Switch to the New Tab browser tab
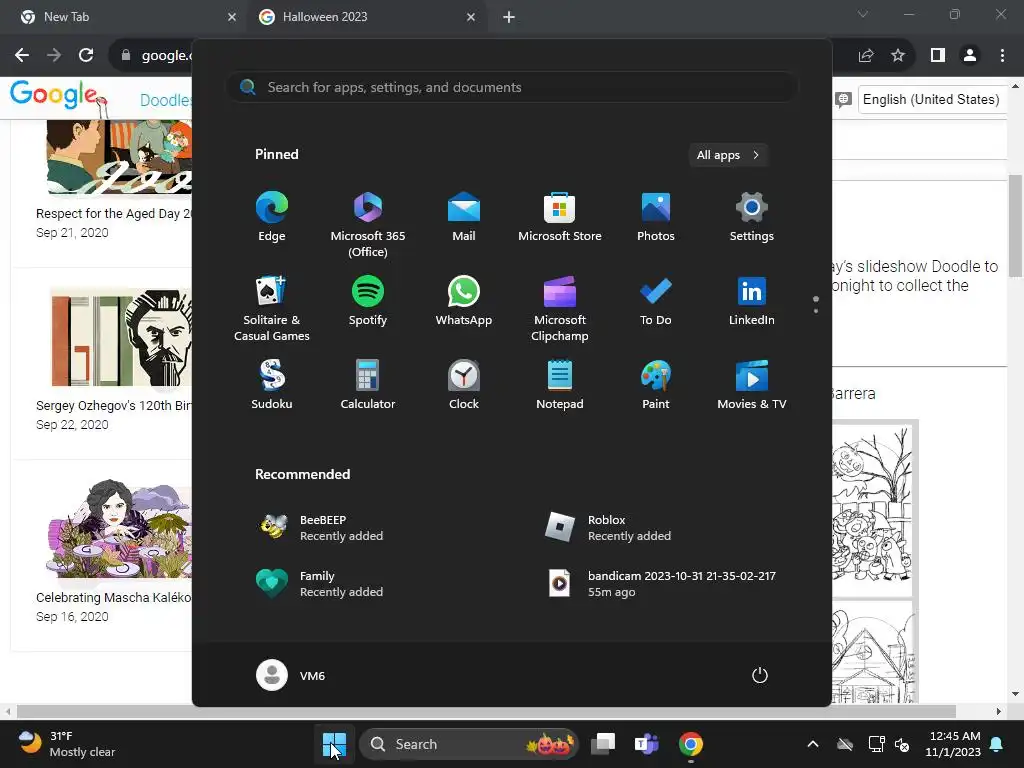1024x768 pixels. [x=122, y=17]
